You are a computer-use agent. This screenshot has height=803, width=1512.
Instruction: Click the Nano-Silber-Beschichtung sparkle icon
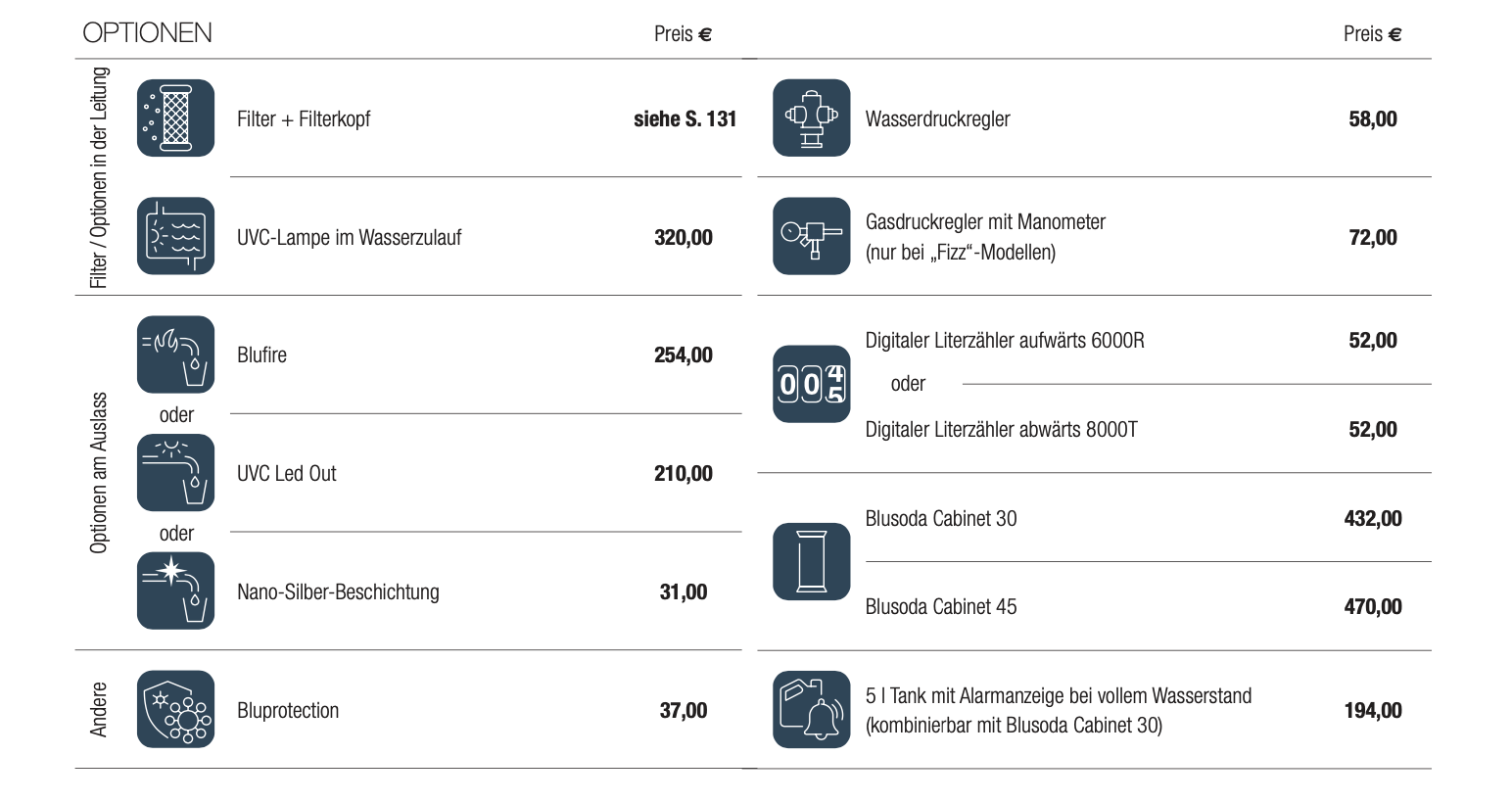click(175, 590)
